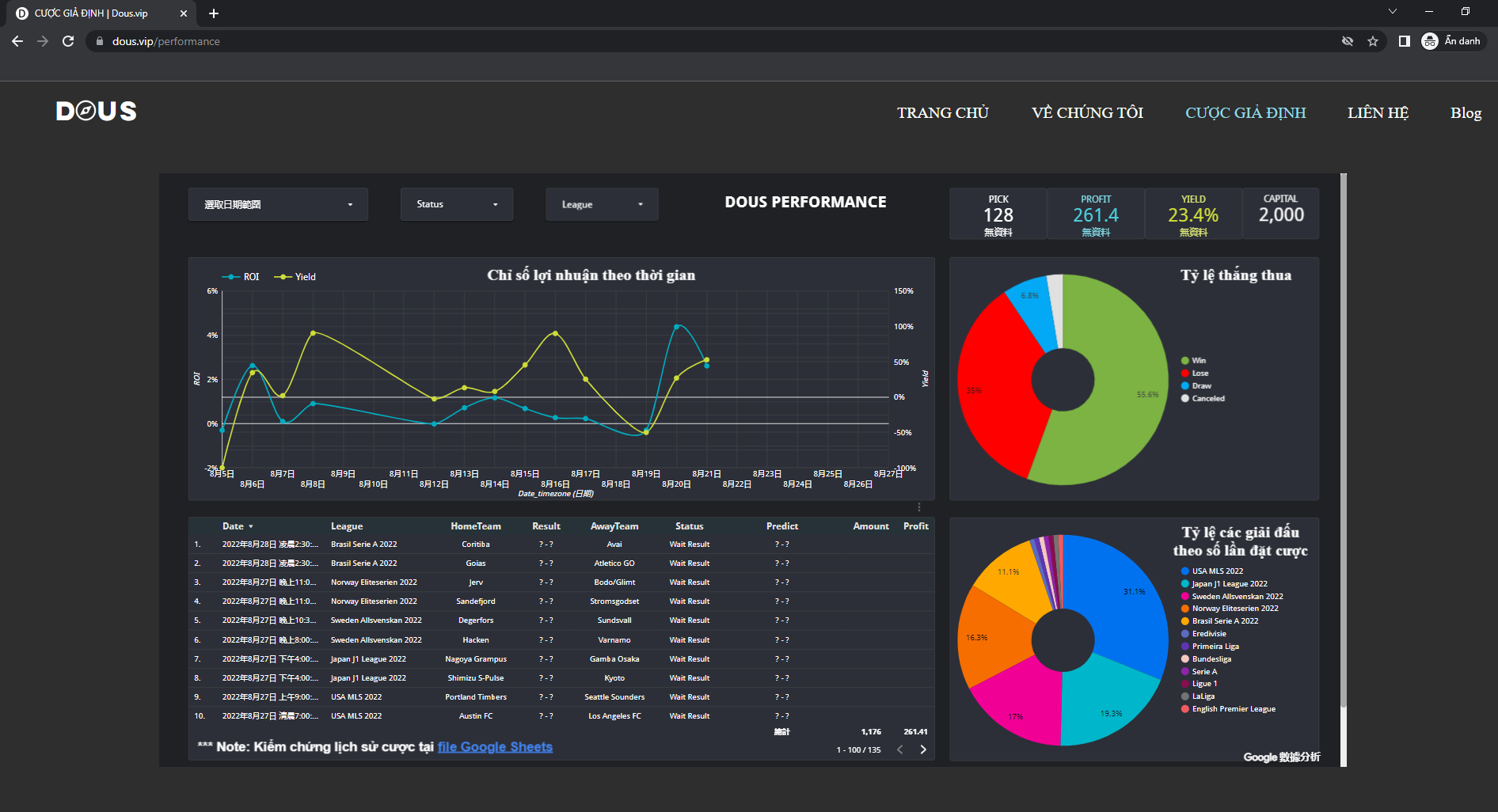Image resolution: width=1498 pixels, height=812 pixels.
Task: Visit the Blog link
Action: (x=1466, y=113)
